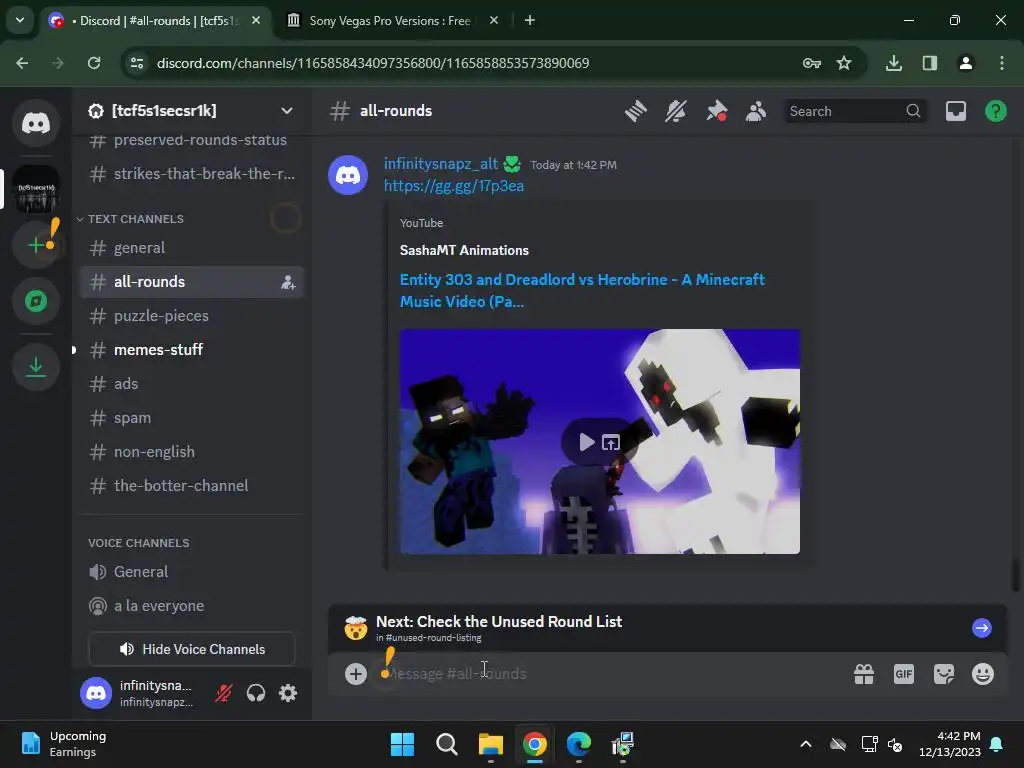The image size is (1024, 768).
Task: Open the Entity 303 and Dreadlord video title link
Action: 582,291
